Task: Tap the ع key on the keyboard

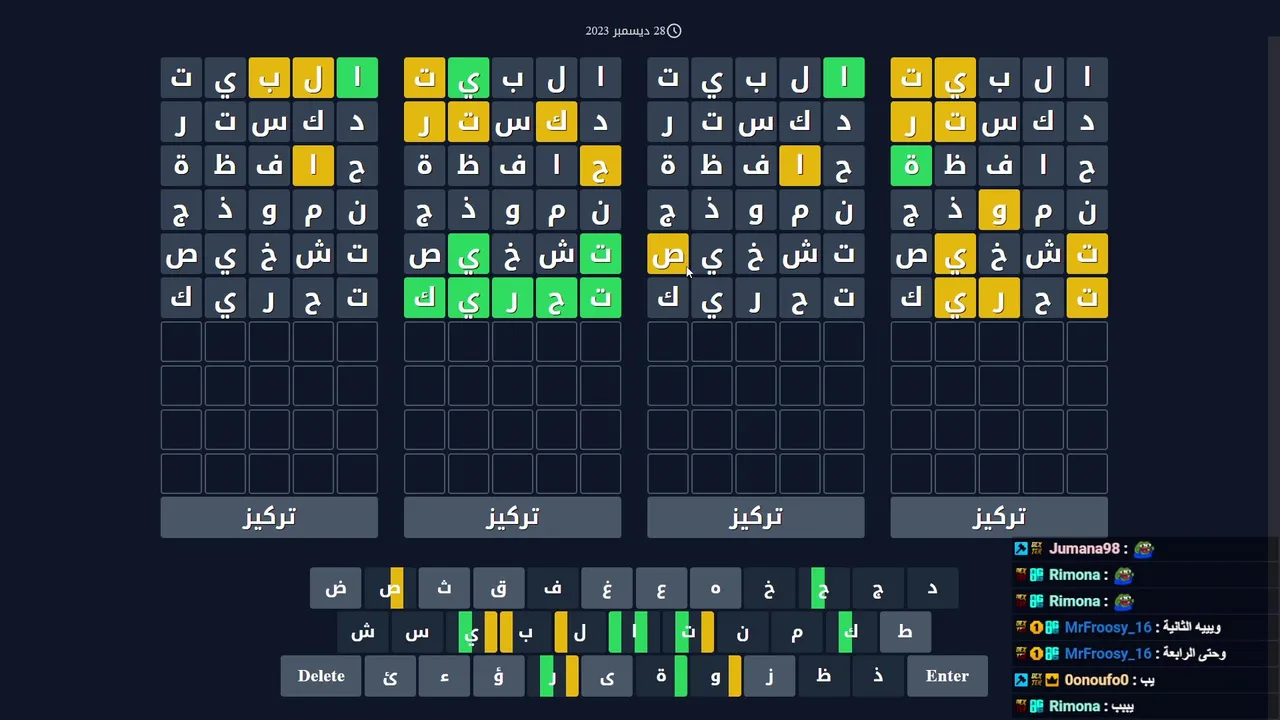Action: pos(661,588)
